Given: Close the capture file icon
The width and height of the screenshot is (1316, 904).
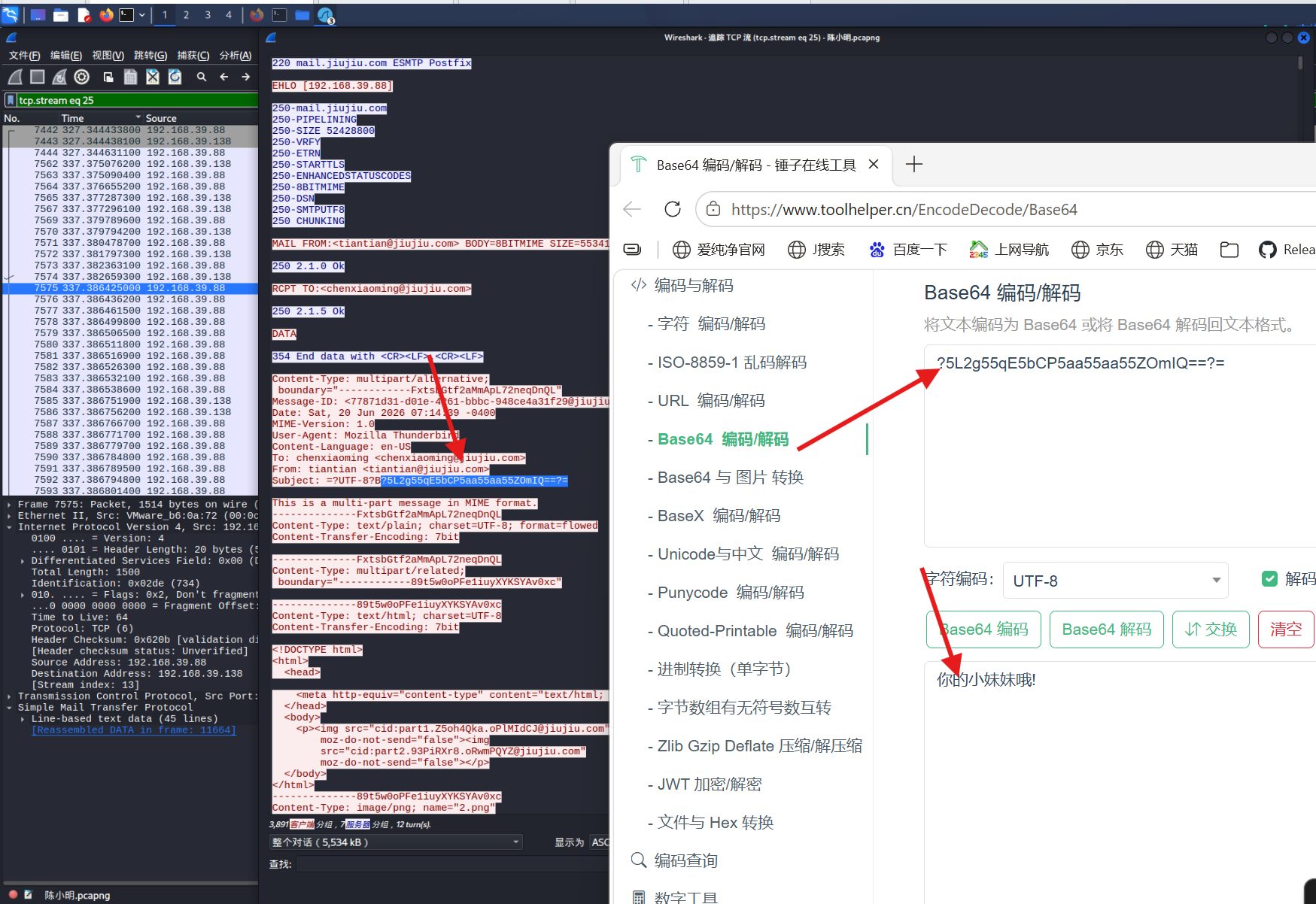Looking at the screenshot, I should [153, 77].
